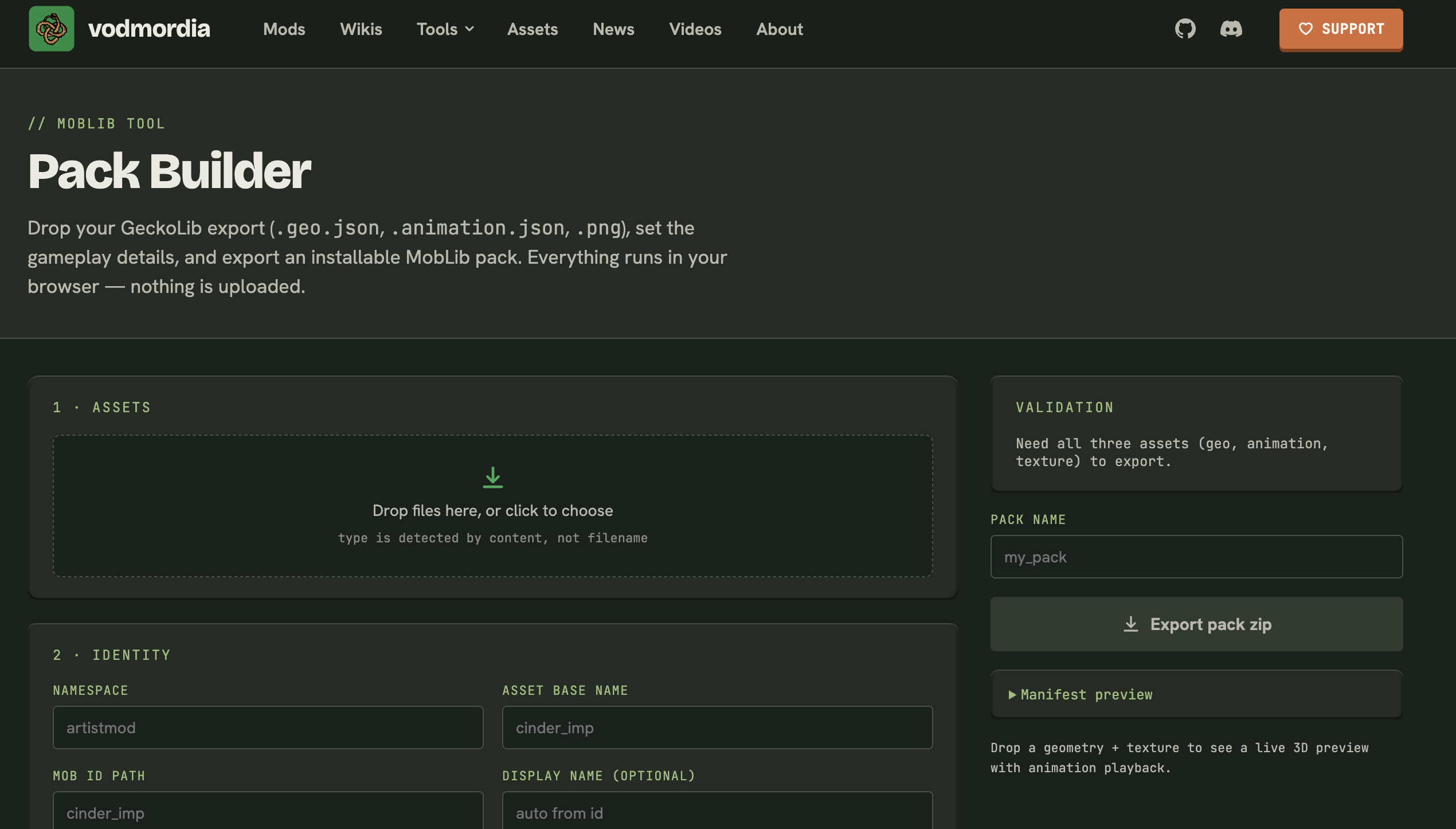Click the Pack Builder heading
Screen dimensions: 1456x829
169,171
